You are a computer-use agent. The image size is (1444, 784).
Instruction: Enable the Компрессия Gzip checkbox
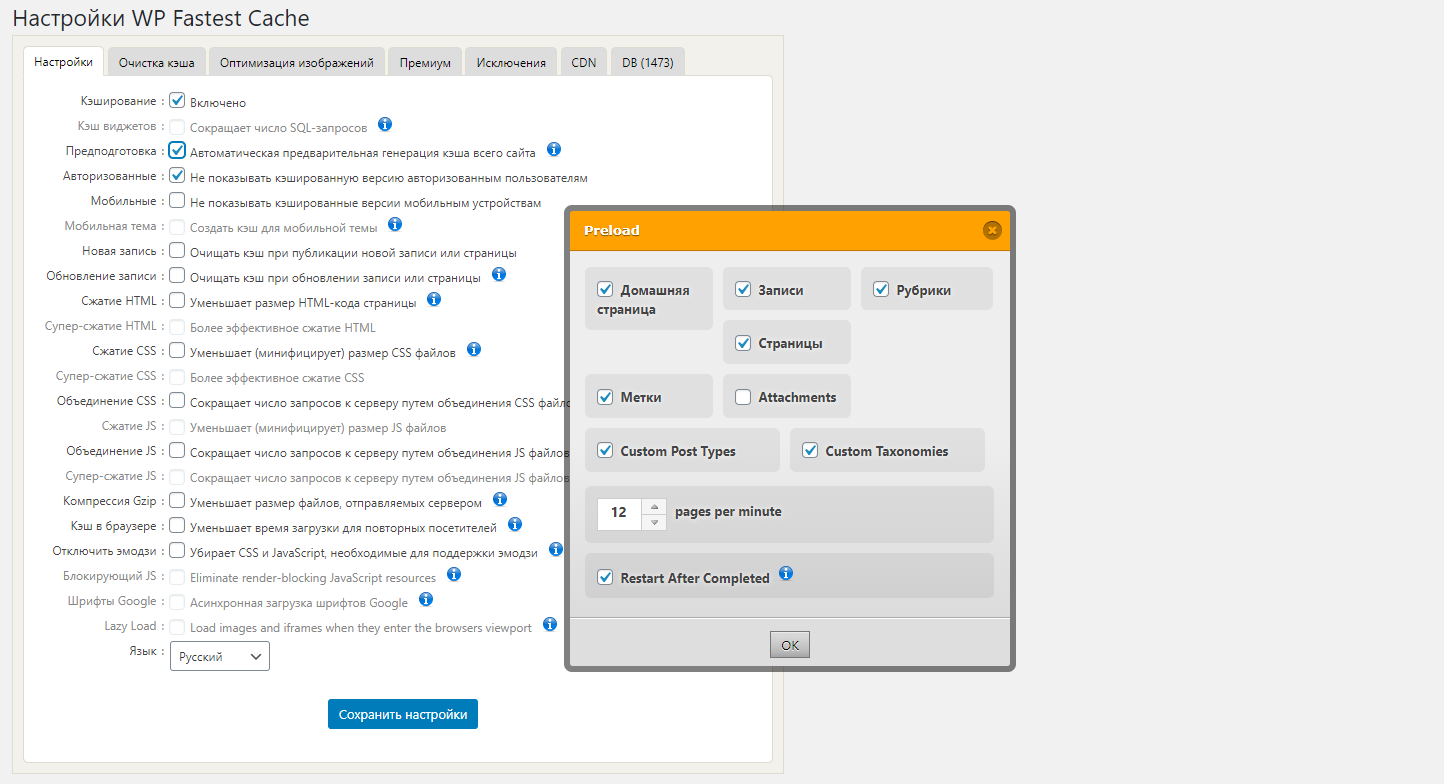point(177,500)
